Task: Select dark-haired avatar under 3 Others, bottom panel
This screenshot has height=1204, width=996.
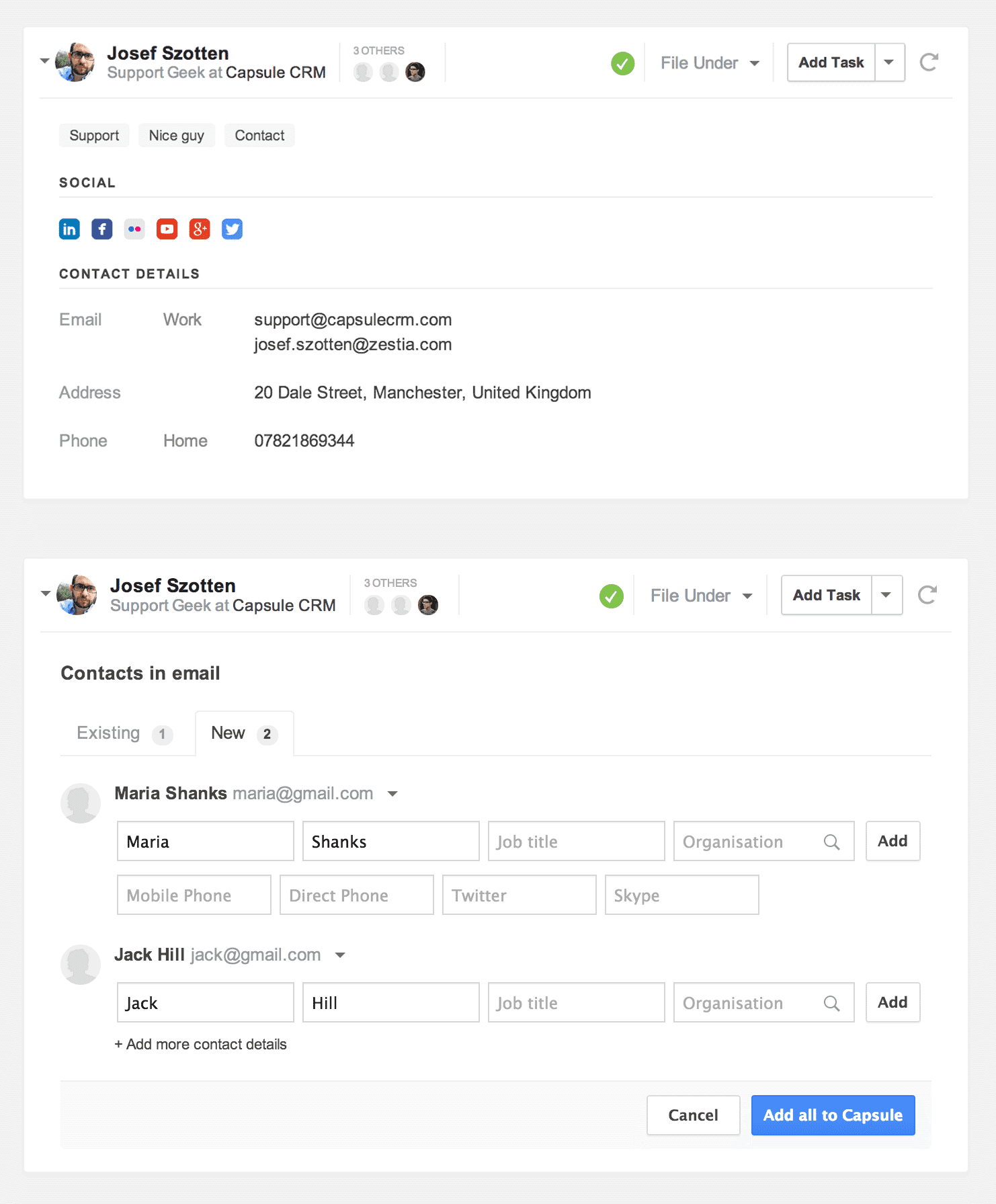Action: 428,605
